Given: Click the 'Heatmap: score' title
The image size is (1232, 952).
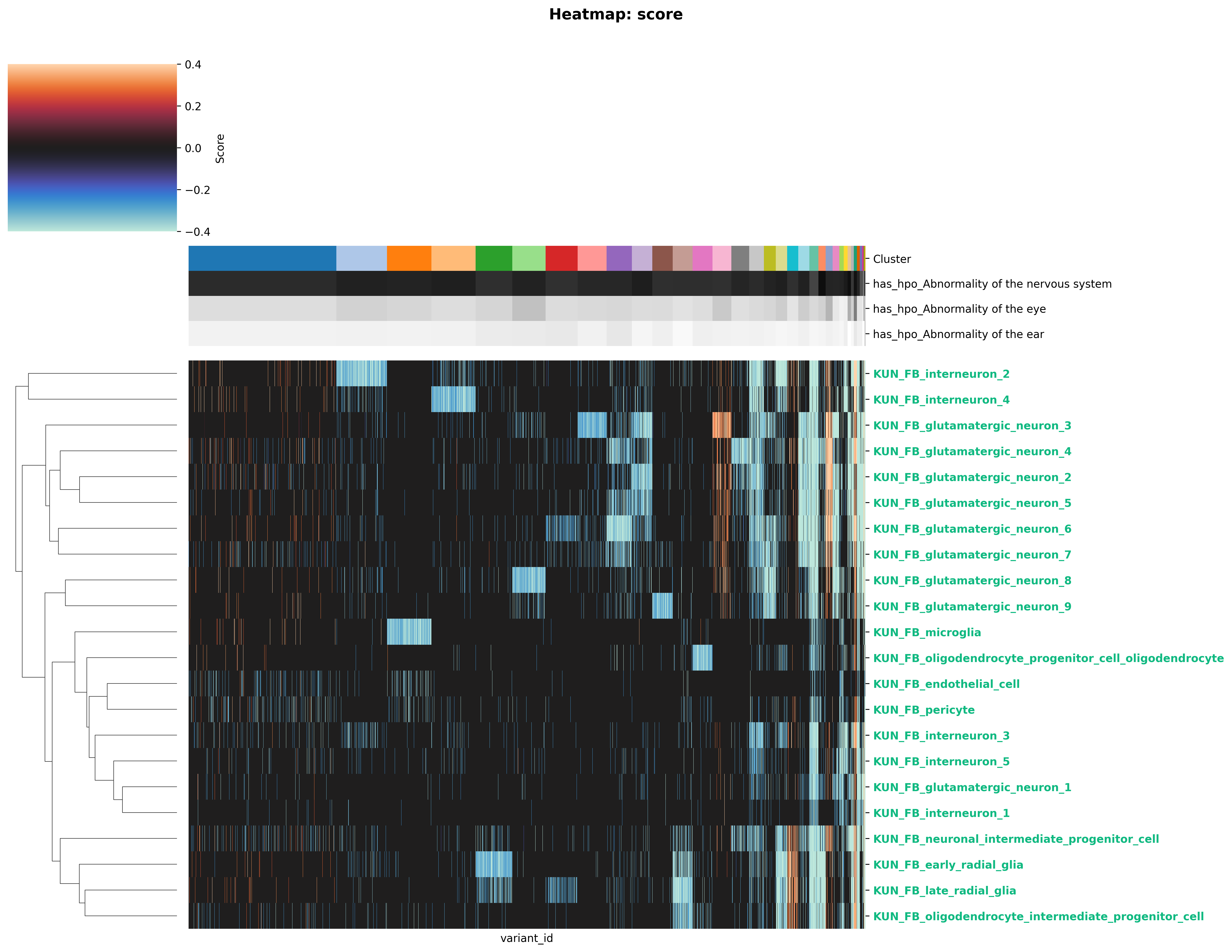Looking at the screenshot, I should pyautogui.click(x=615, y=15).
